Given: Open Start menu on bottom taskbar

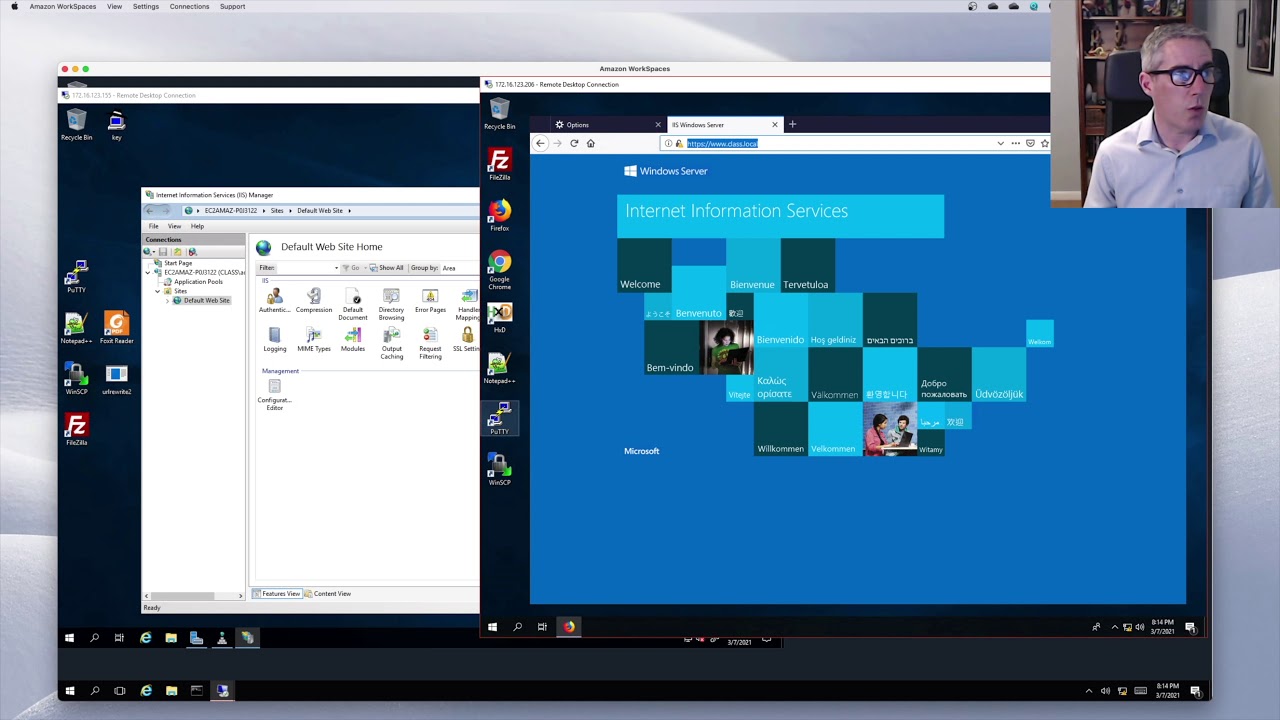Looking at the screenshot, I should click(70, 690).
